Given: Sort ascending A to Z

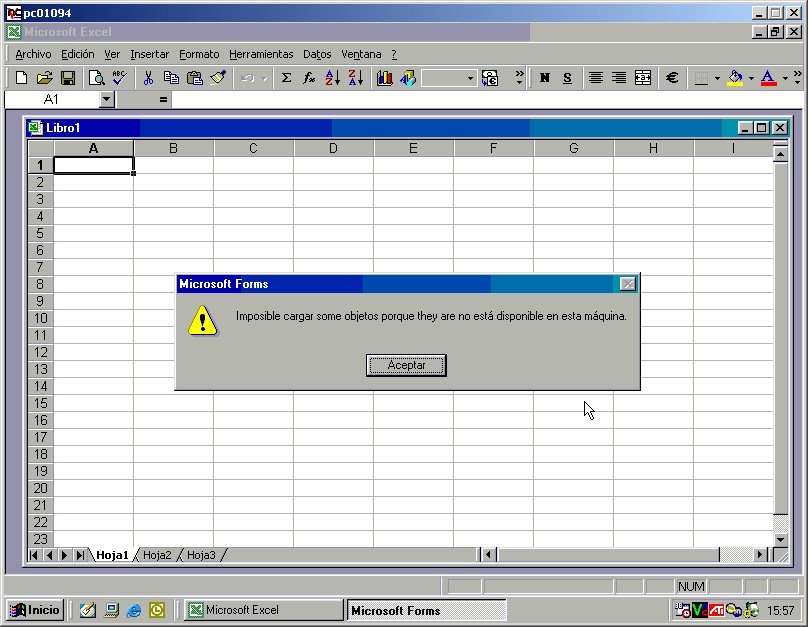Looking at the screenshot, I should 332,78.
